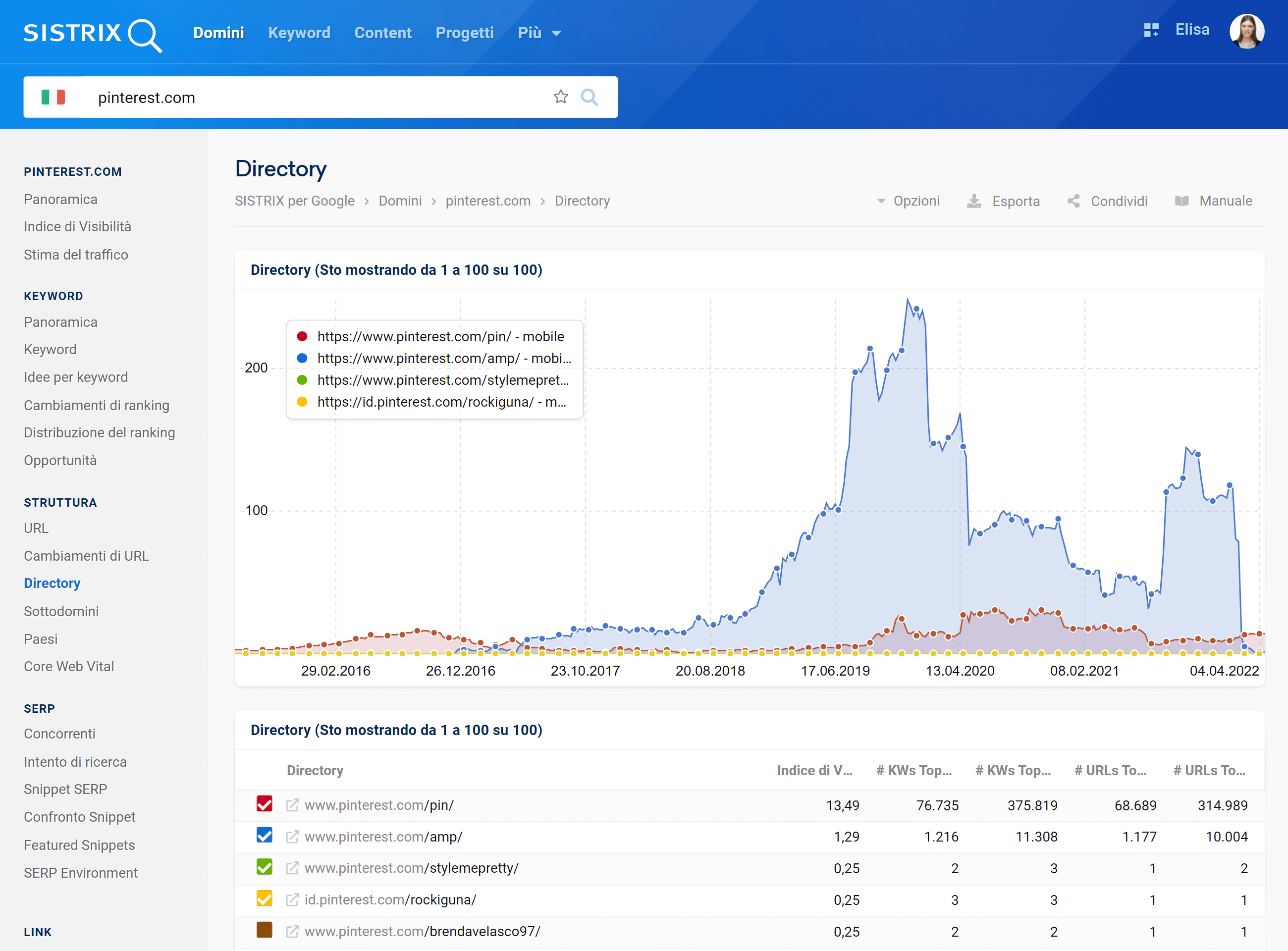Screen dimensions: 1288x951
Task: Uncheck the stylemepretty directory checkbox
Action: [x=264, y=867]
